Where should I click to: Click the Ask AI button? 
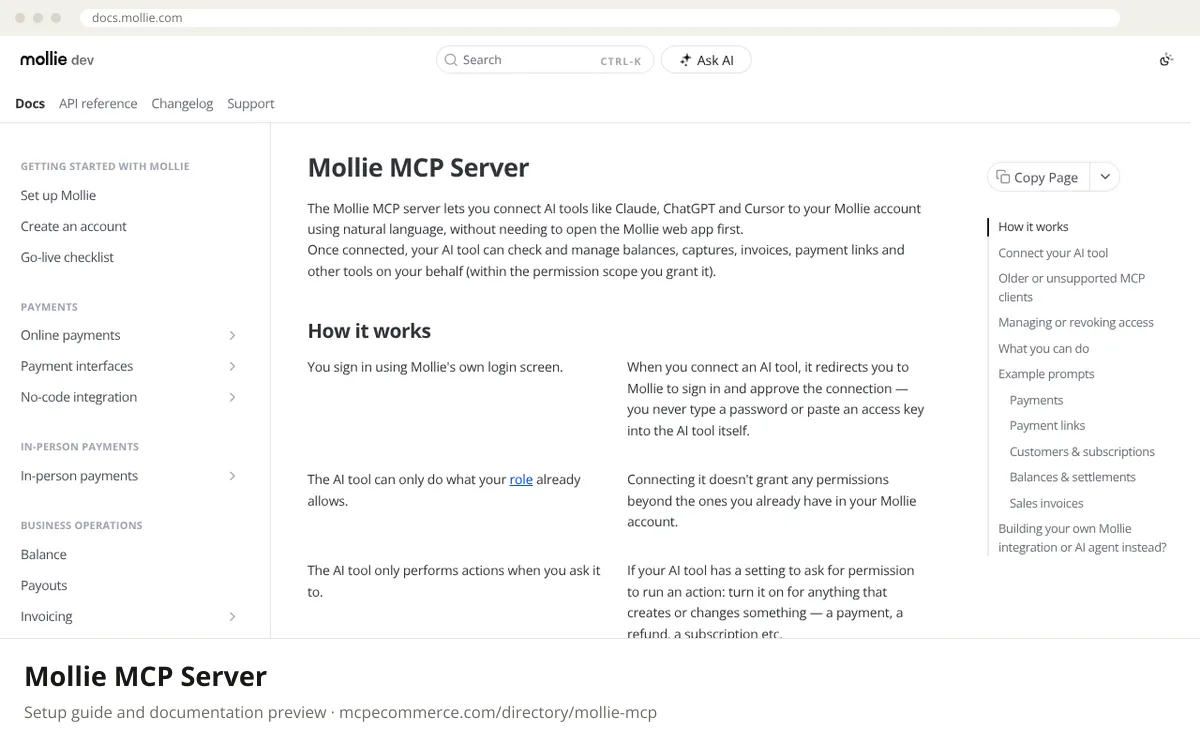706,60
